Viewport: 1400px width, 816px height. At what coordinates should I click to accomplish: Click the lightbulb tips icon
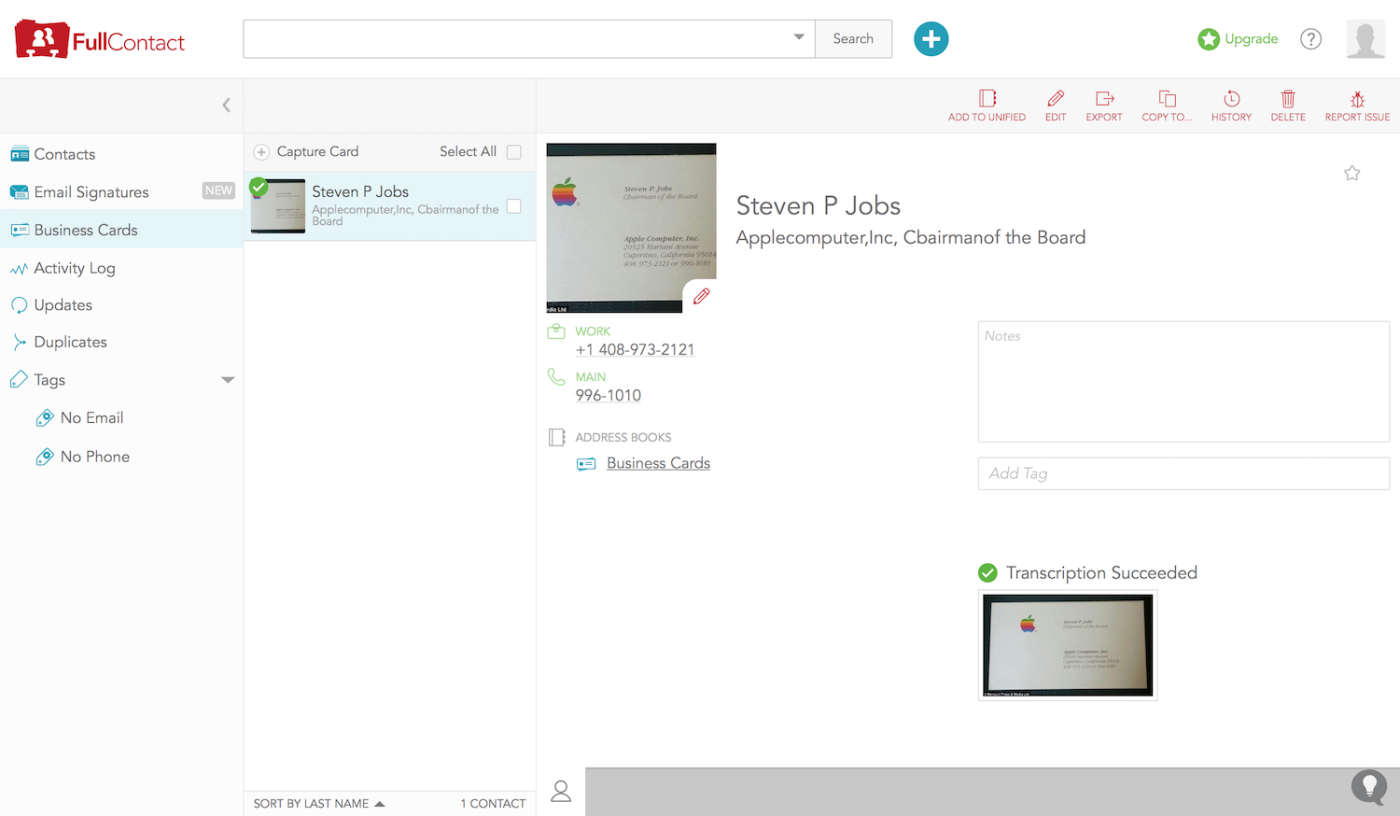point(1369,786)
